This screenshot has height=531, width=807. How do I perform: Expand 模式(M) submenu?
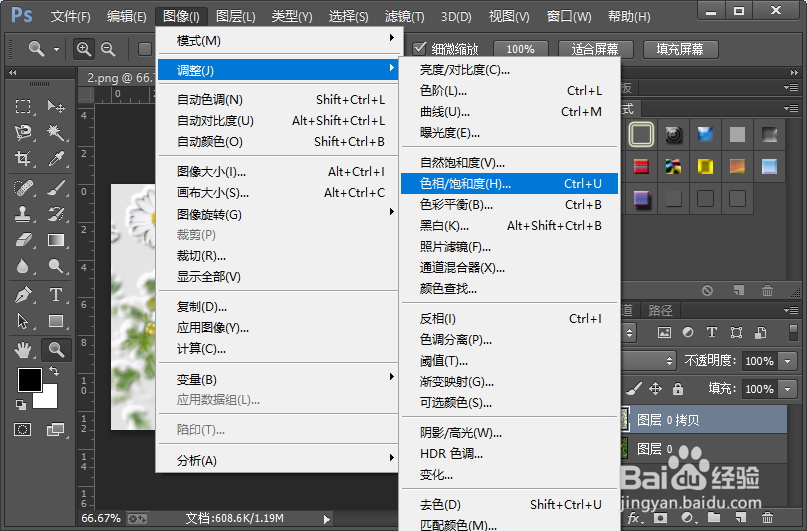point(278,40)
